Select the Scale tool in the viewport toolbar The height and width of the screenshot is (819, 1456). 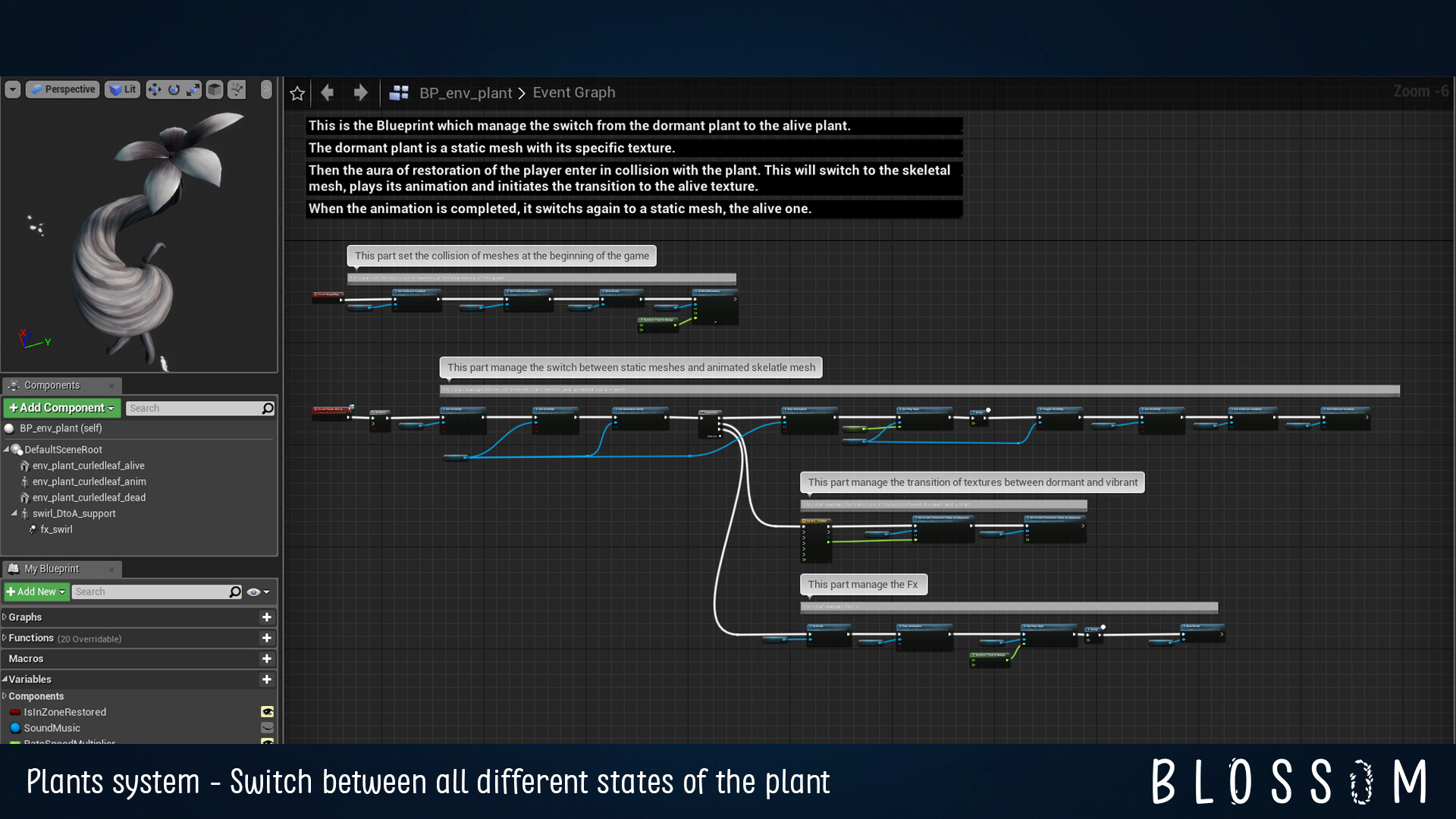[x=194, y=89]
